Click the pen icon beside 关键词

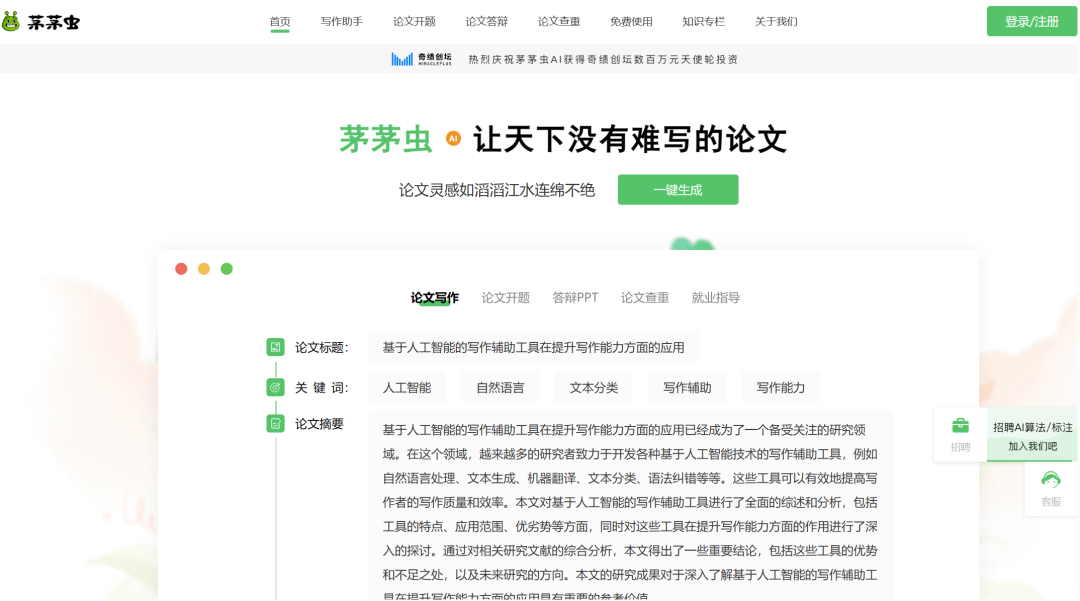[x=275, y=387]
